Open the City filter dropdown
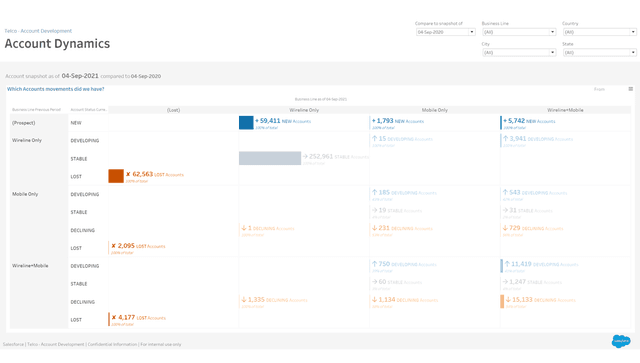The width and height of the screenshot is (640, 363). [x=519, y=52]
